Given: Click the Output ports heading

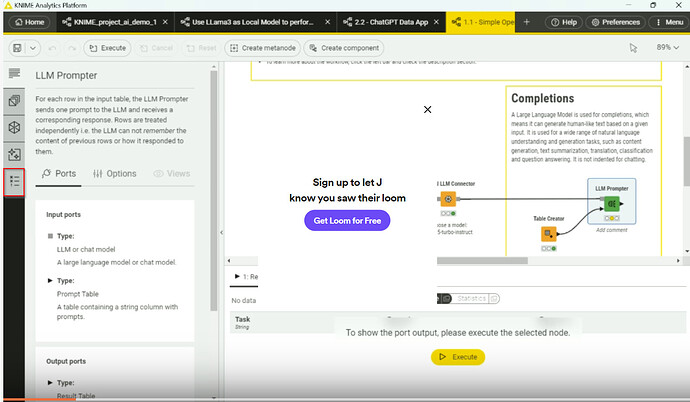Looking at the screenshot, I should 66,361.
